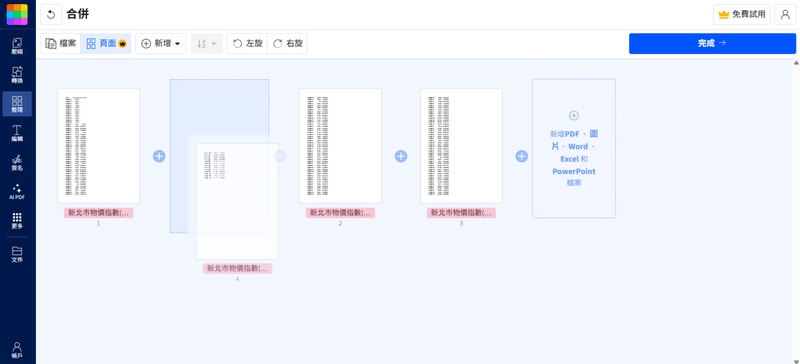Click the undo back arrow button

pos(51,14)
